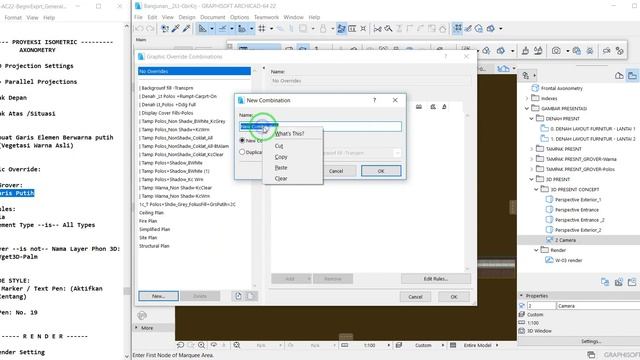This screenshot has height=360, width=640.
Task: Collapse the Render folder
Action: click(x=536, y=250)
